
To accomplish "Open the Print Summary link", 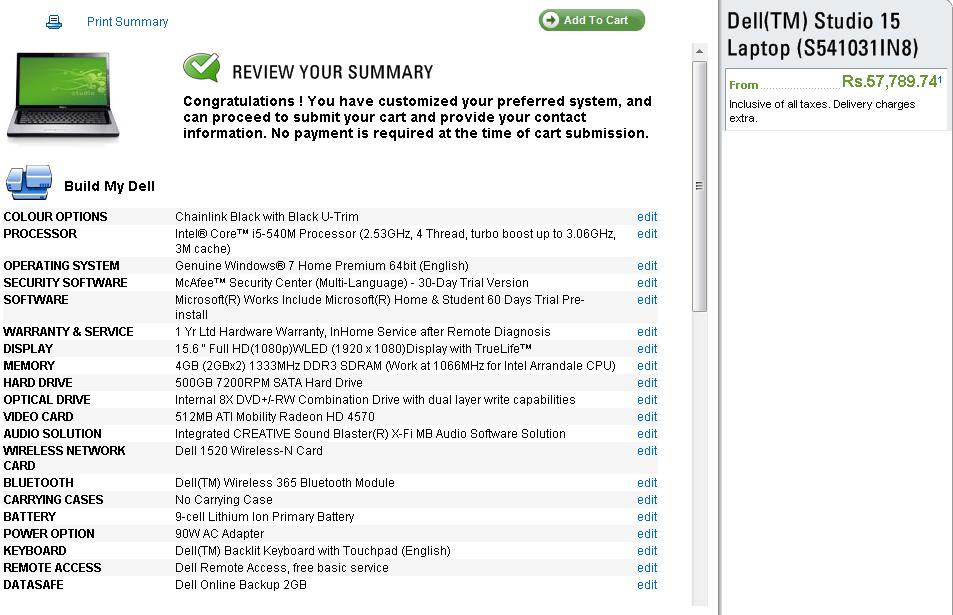I will [x=128, y=22].
